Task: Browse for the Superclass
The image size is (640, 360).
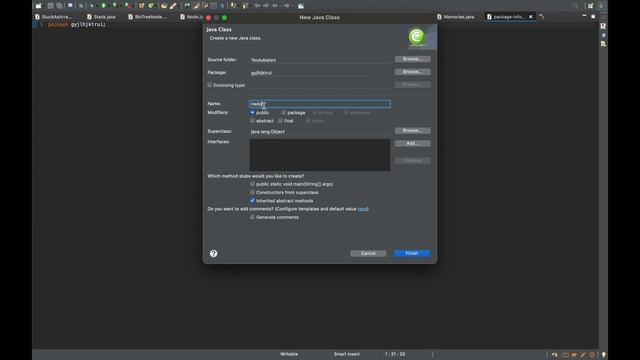Action: click(x=412, y=131)
